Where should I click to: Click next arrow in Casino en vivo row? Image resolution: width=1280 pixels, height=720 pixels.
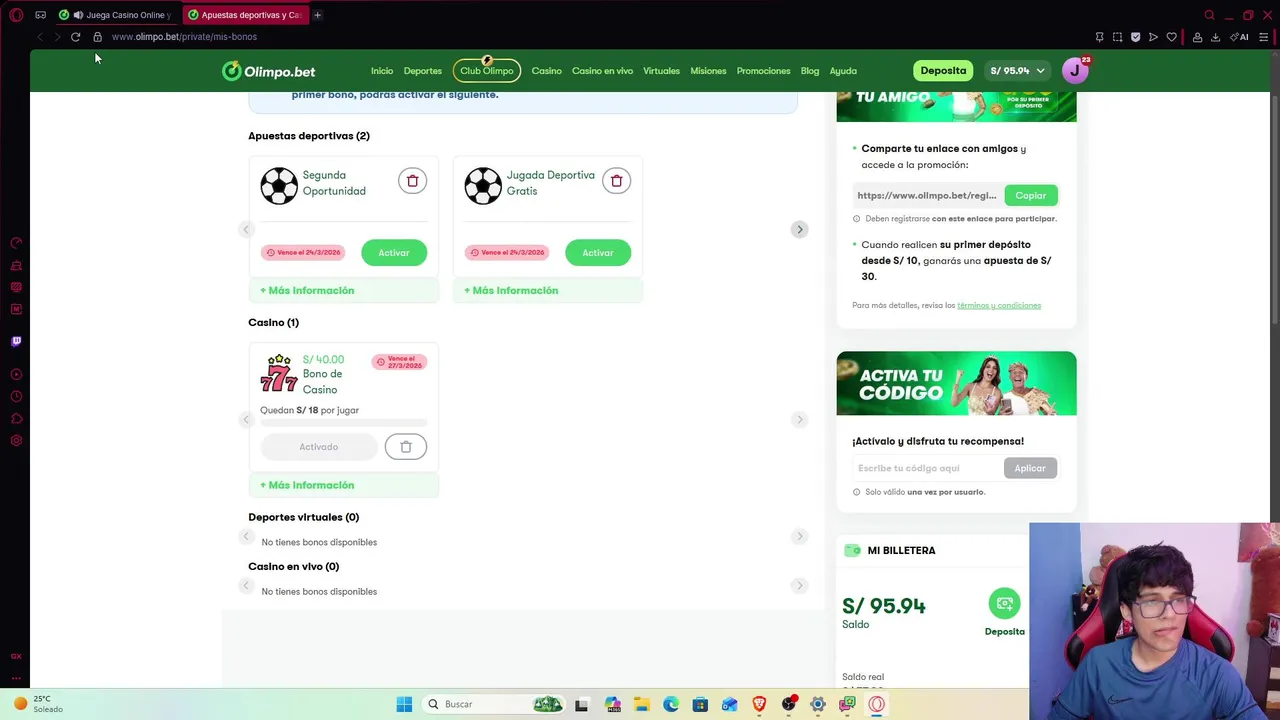(x=799, y=585)
